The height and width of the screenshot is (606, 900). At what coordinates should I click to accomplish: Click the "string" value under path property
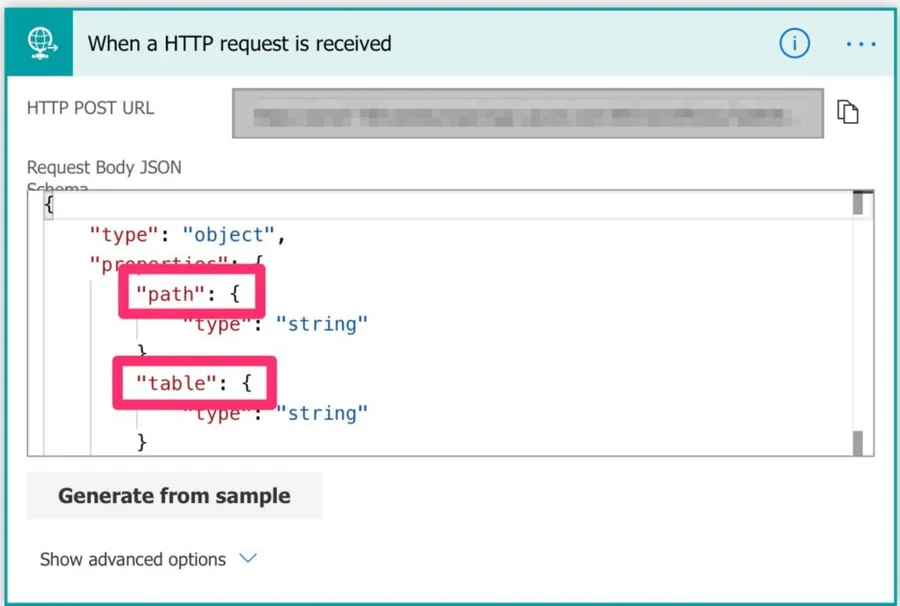click(x=321, y=324)
